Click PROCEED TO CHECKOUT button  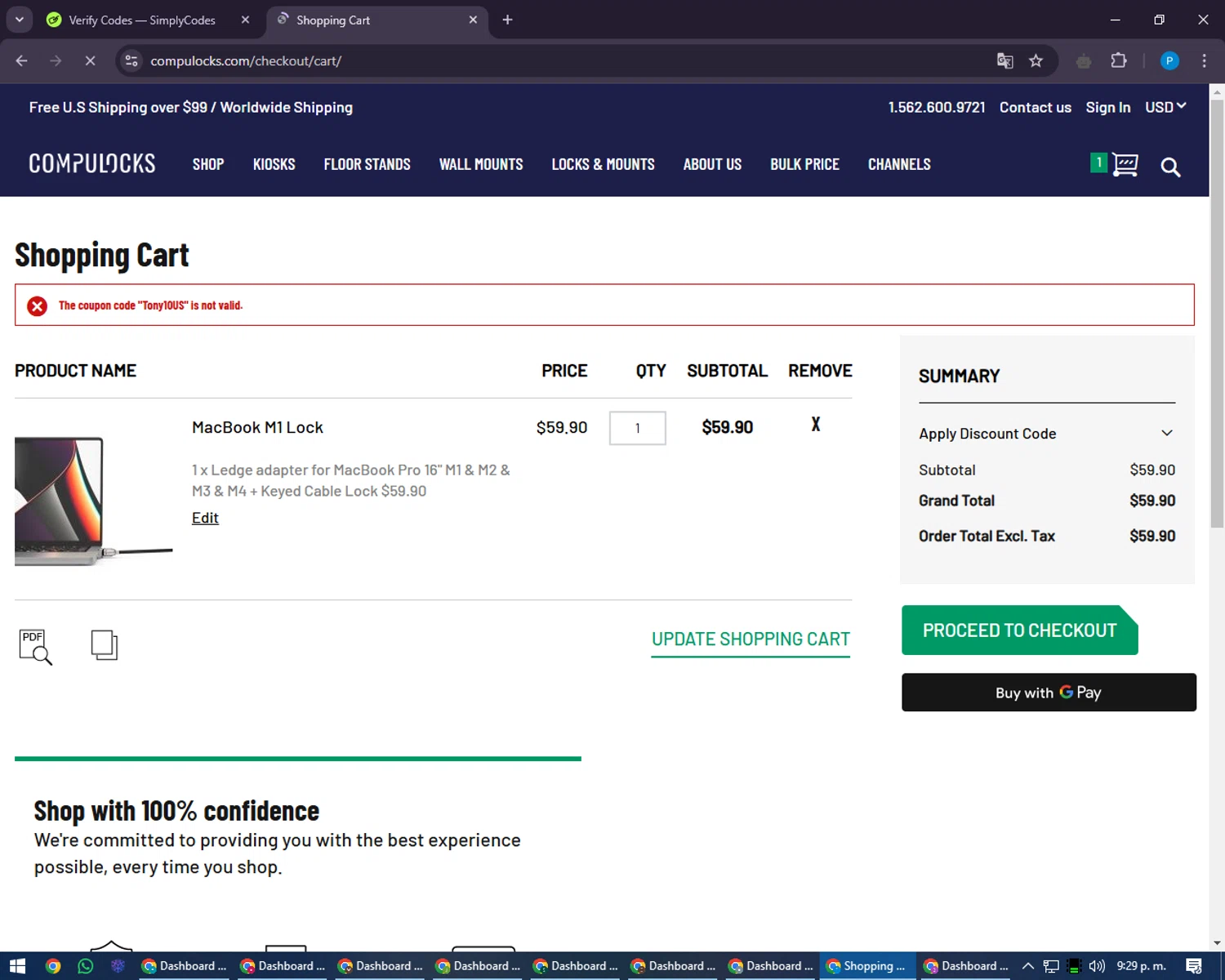(1019, 630)
